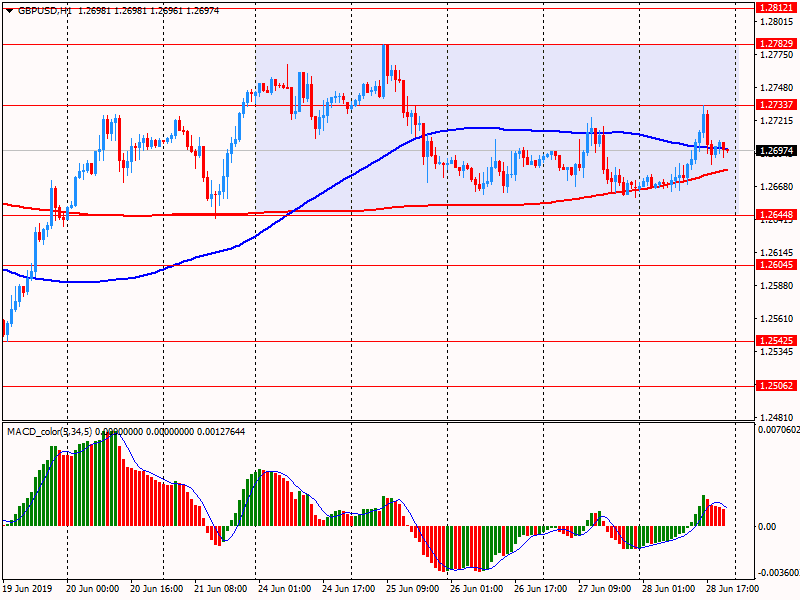Select the 1.25425 red price level tag

pyautogui.click(x=776, y=341)
